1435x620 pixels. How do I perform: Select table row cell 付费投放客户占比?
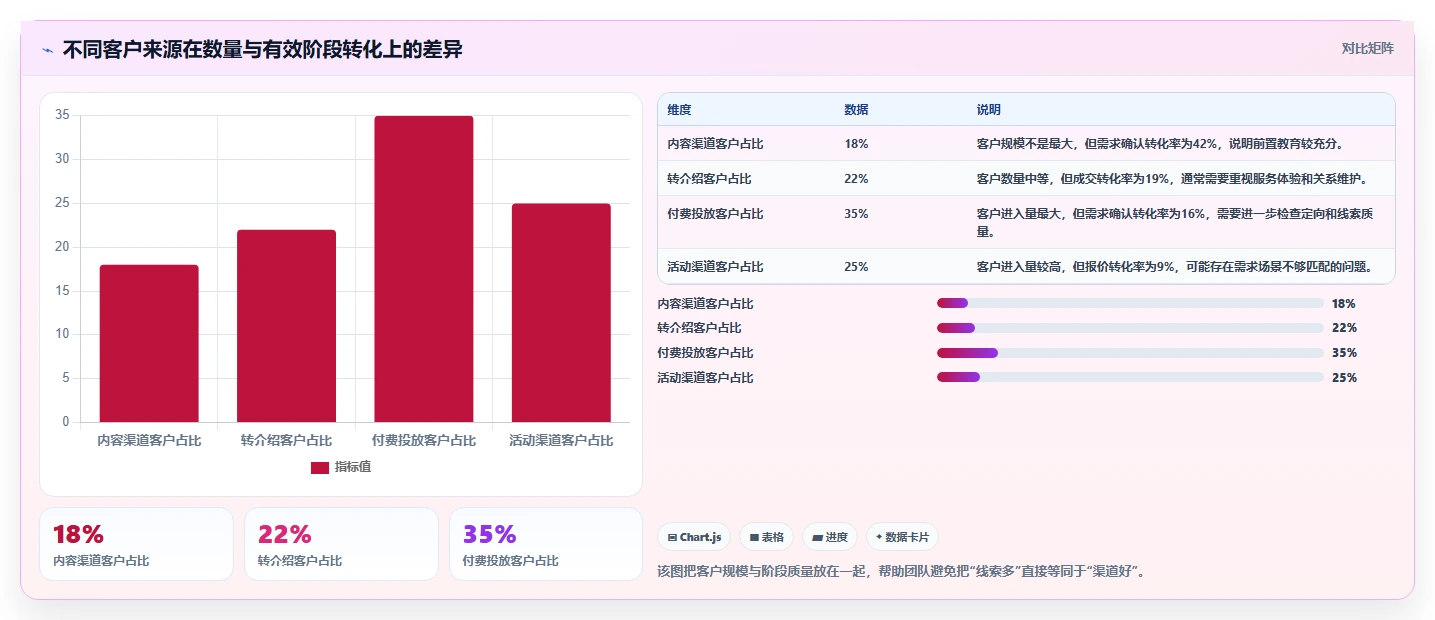coord(715,213)
